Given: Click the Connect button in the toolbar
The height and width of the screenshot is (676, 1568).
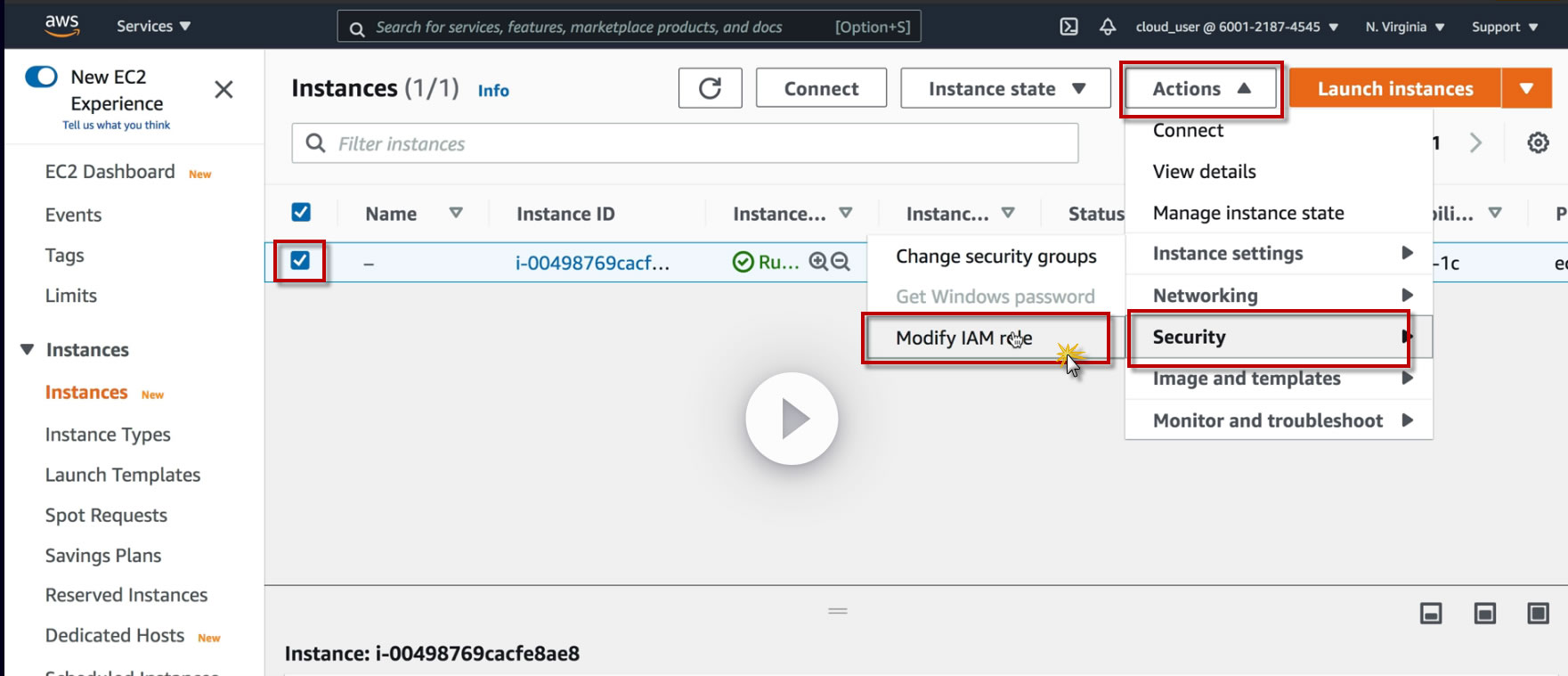Looking at the screenshot, I should coord(821,88).
